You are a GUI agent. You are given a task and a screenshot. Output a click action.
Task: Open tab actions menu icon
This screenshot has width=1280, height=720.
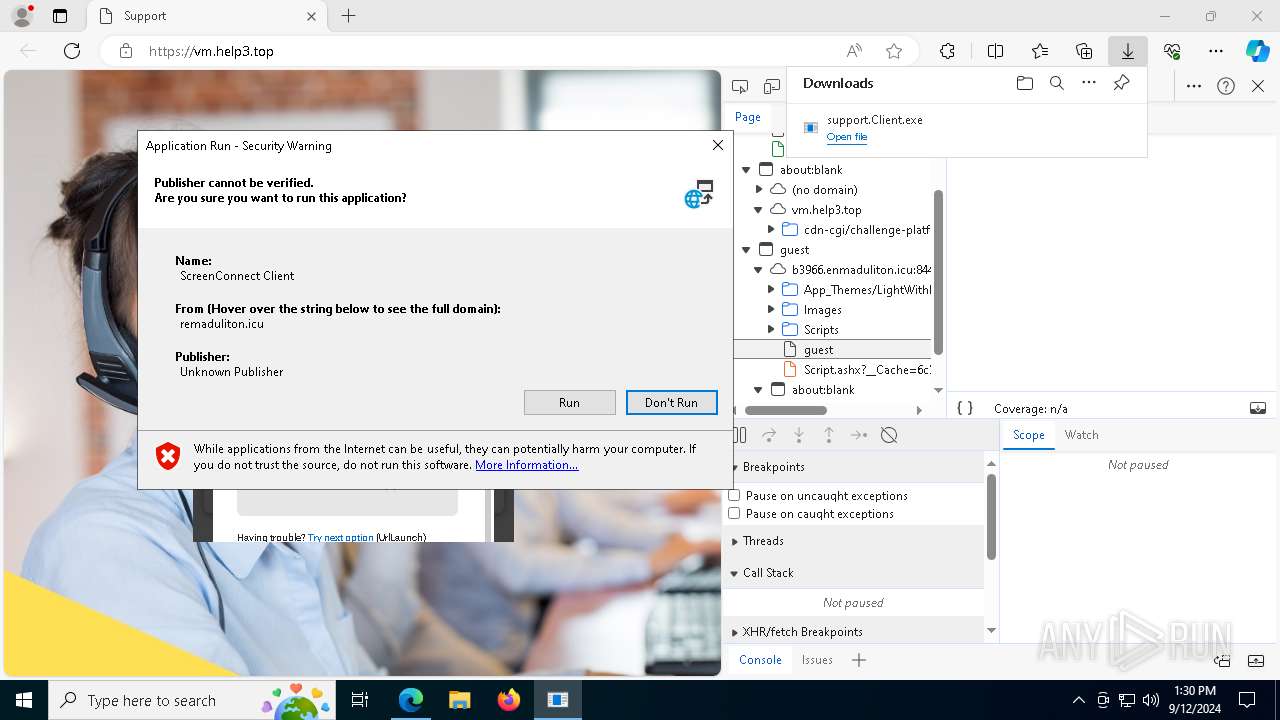[60, 16]
